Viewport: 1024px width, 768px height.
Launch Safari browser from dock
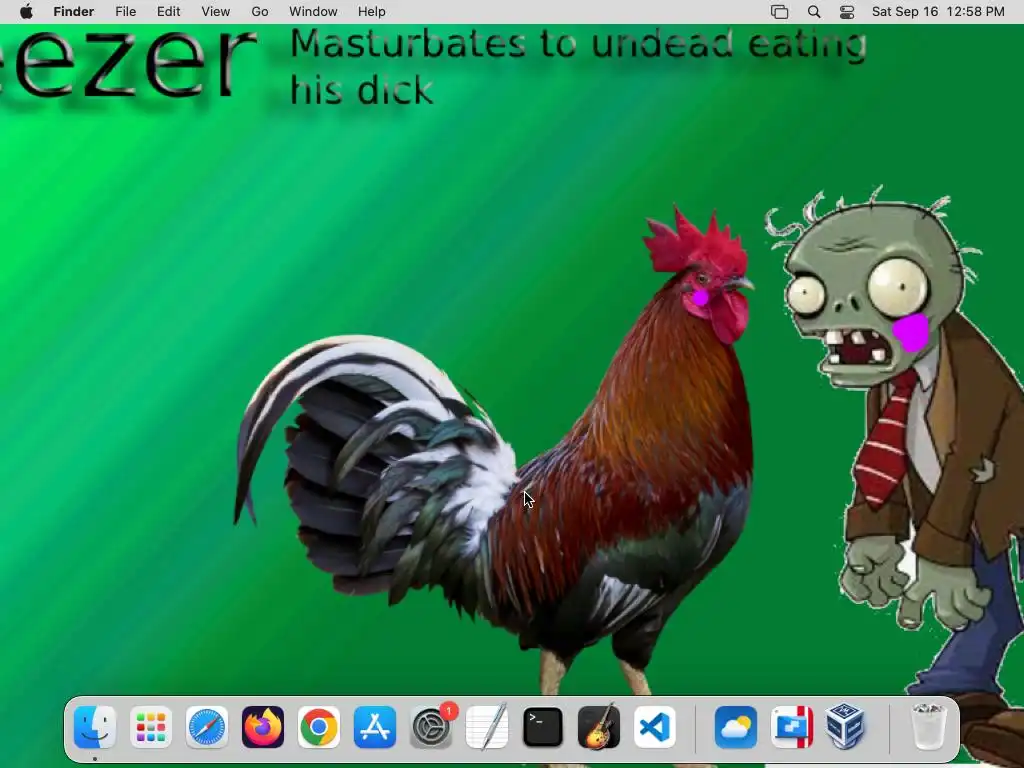pyautogui.click(x=207, y=727)
